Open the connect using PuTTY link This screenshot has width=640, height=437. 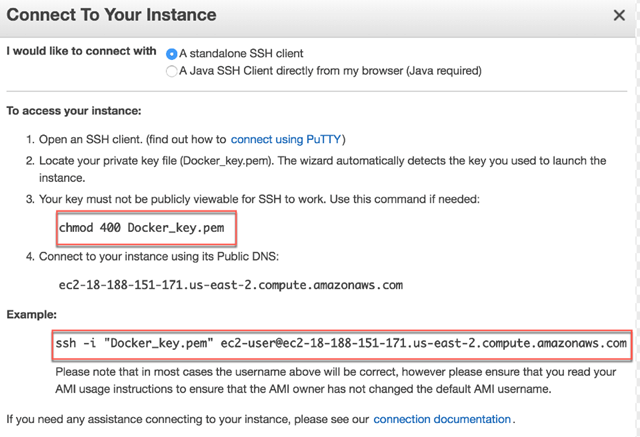pyautogui.click(x=288, y=139)
